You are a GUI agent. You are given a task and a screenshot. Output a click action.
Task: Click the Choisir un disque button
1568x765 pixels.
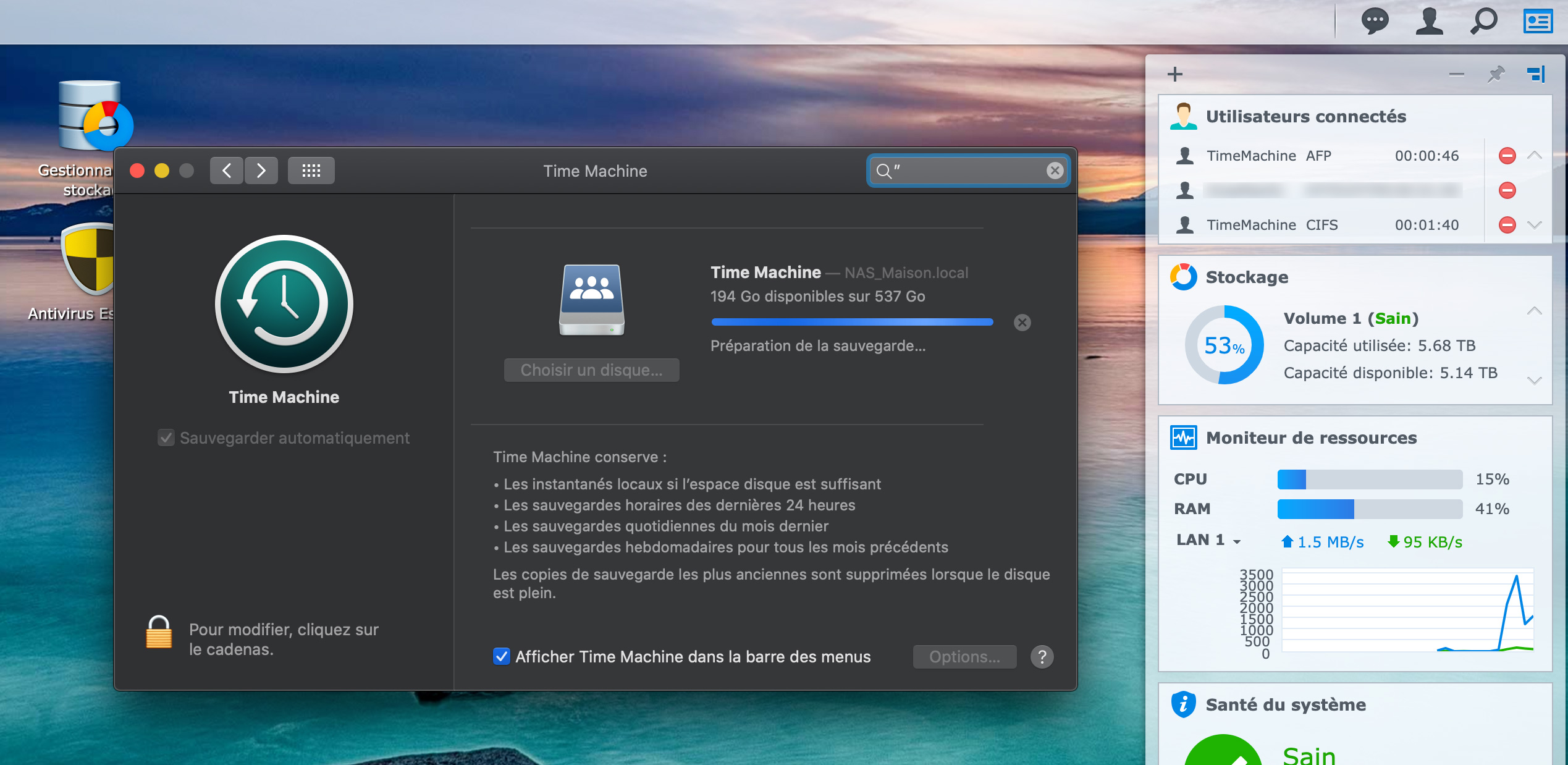click(x=591, y=370)
